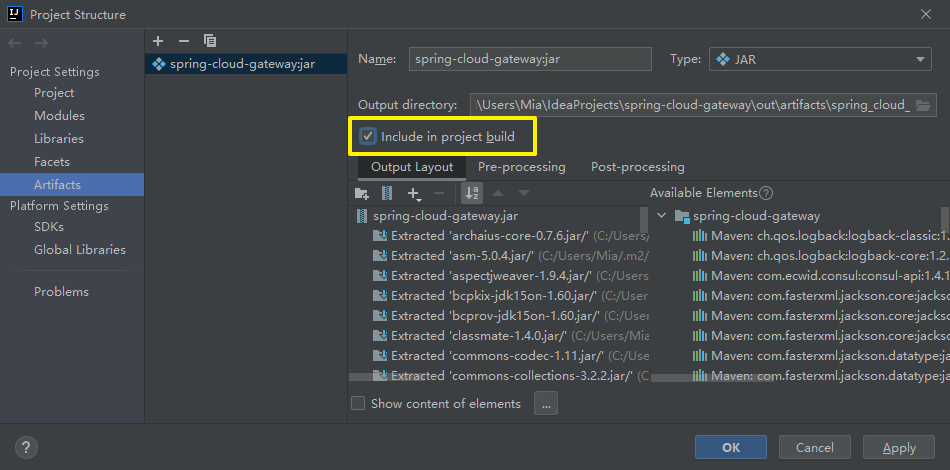
Task: Click the Create Archive icon in Output Layout
Action: 387,193
